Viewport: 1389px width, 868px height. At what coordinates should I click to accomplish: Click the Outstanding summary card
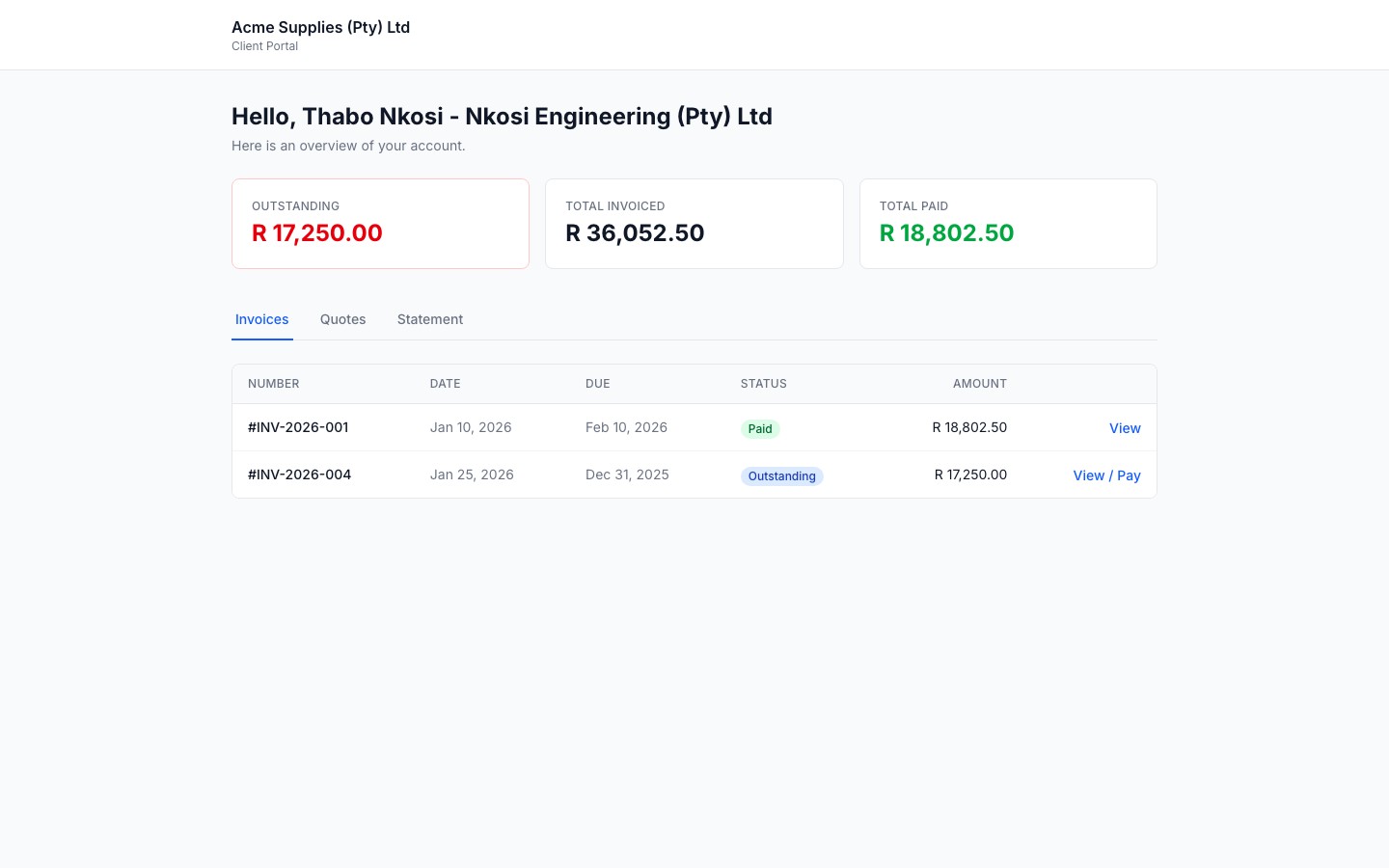380,223
